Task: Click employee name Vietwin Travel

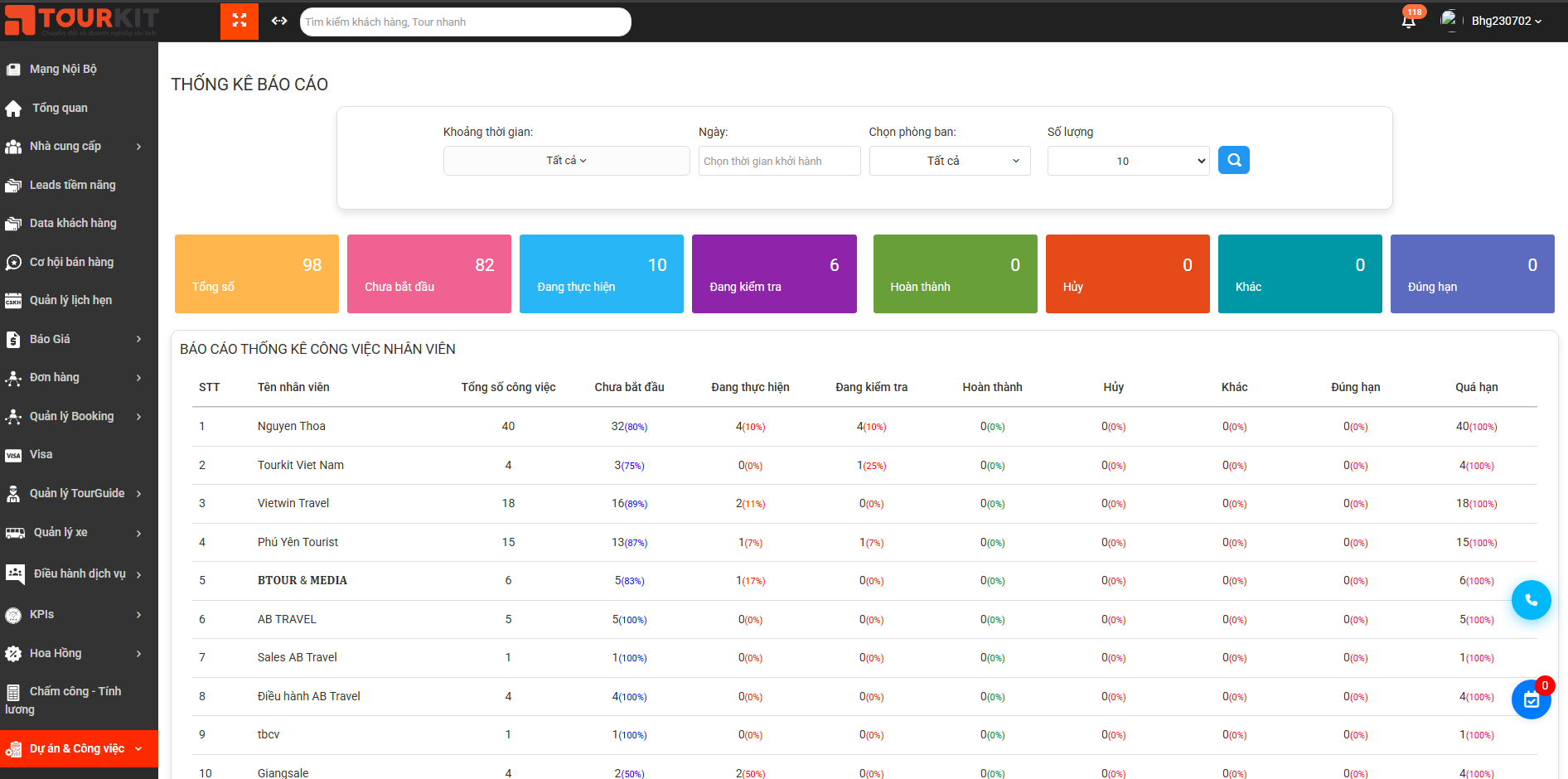Action: point(293,503)
